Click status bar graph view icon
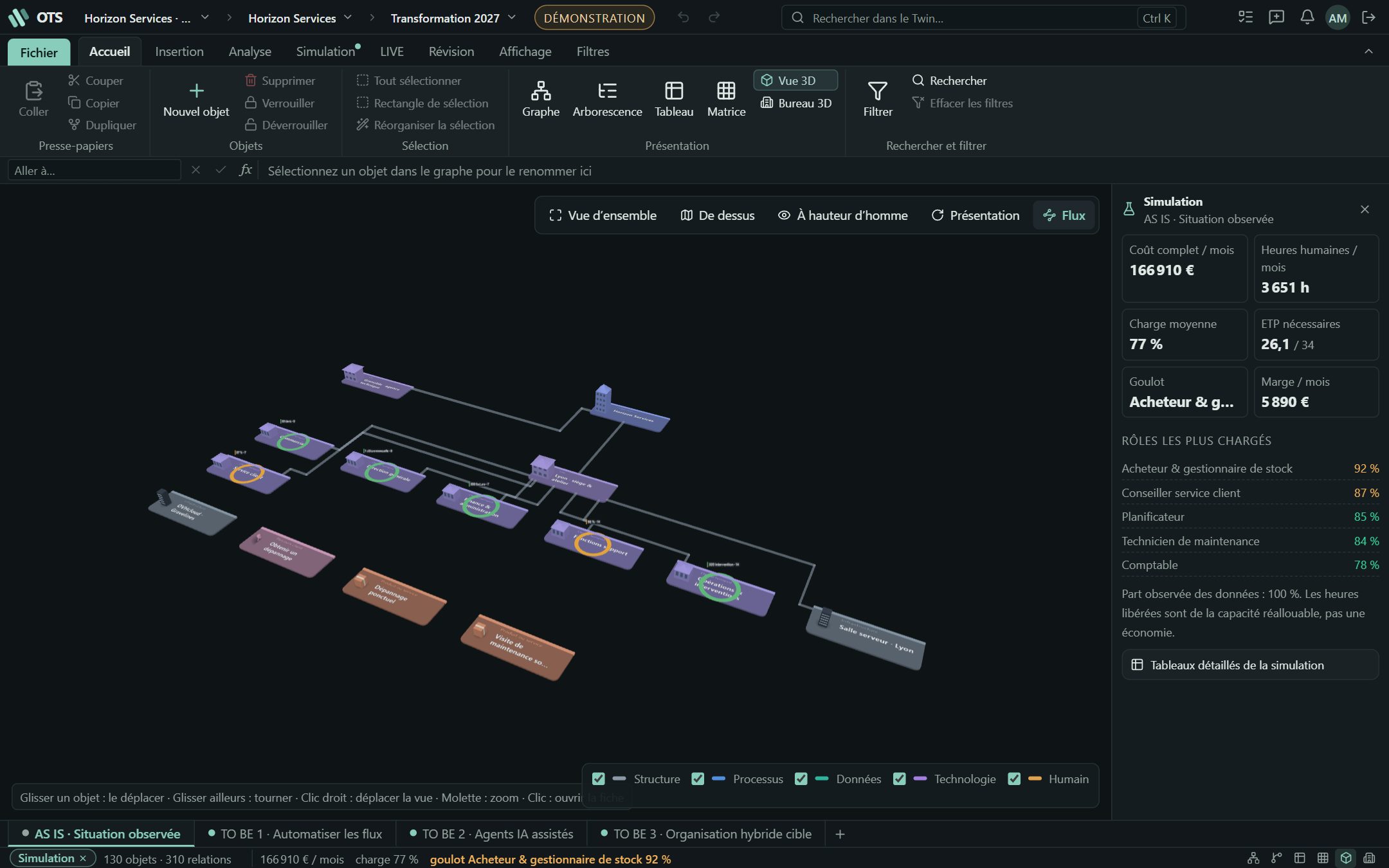The image size is (1389, 868). point(1253,858)
